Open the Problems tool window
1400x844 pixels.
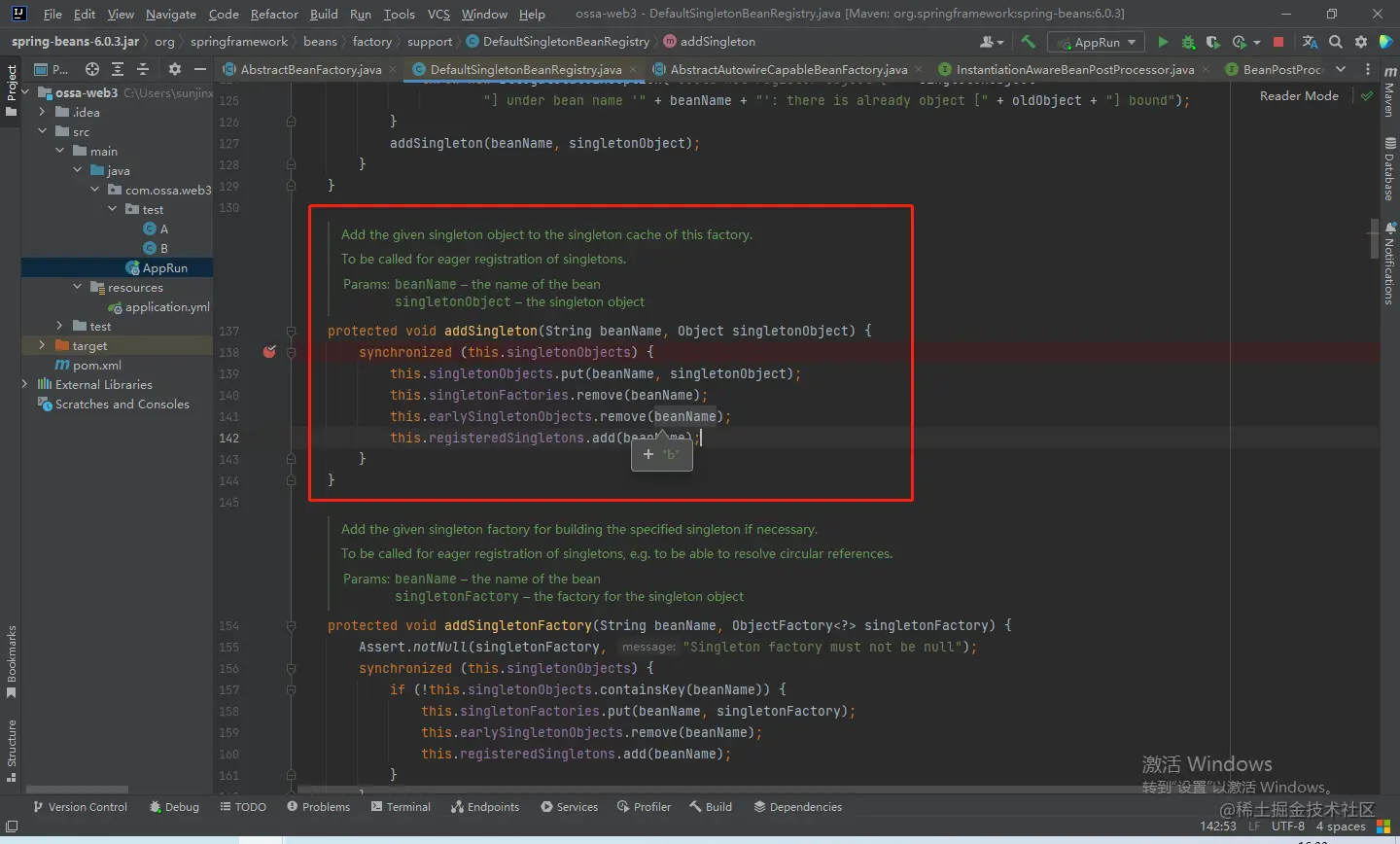tap(318, 807)
